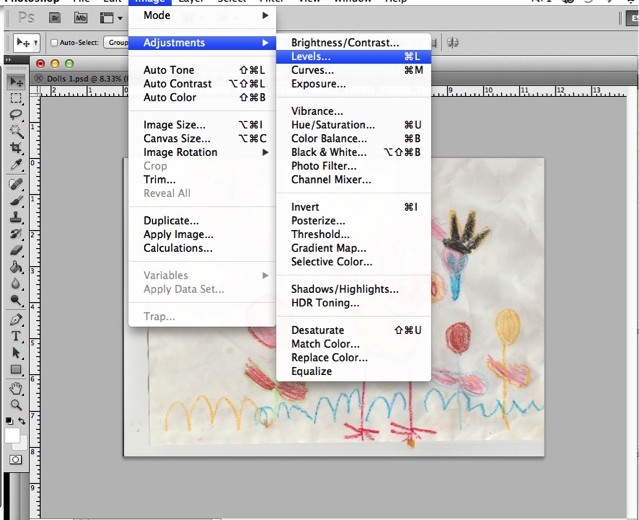Choose Color Balance adjustment

point(353,139)
